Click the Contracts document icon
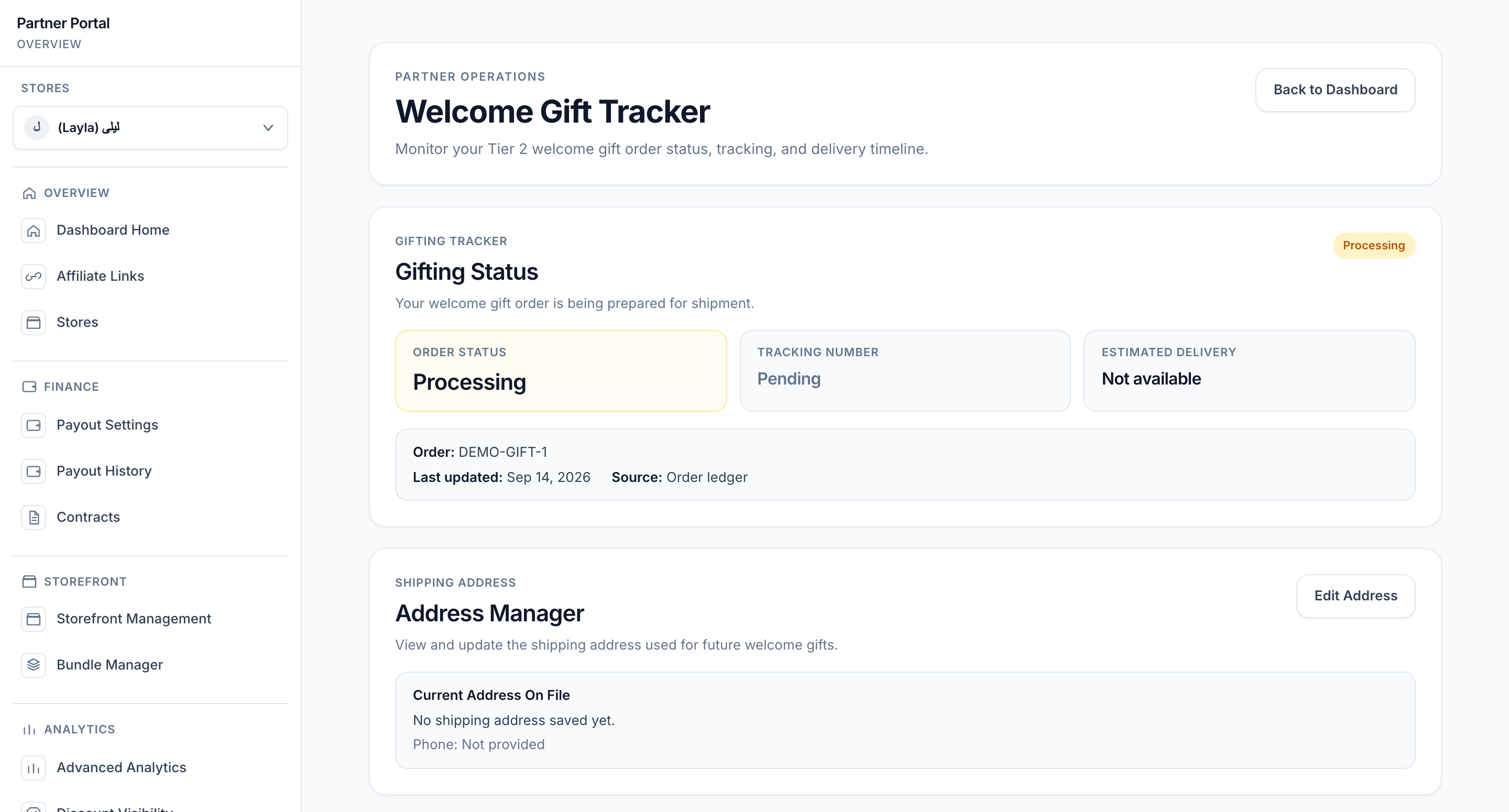 pos(34,517)
